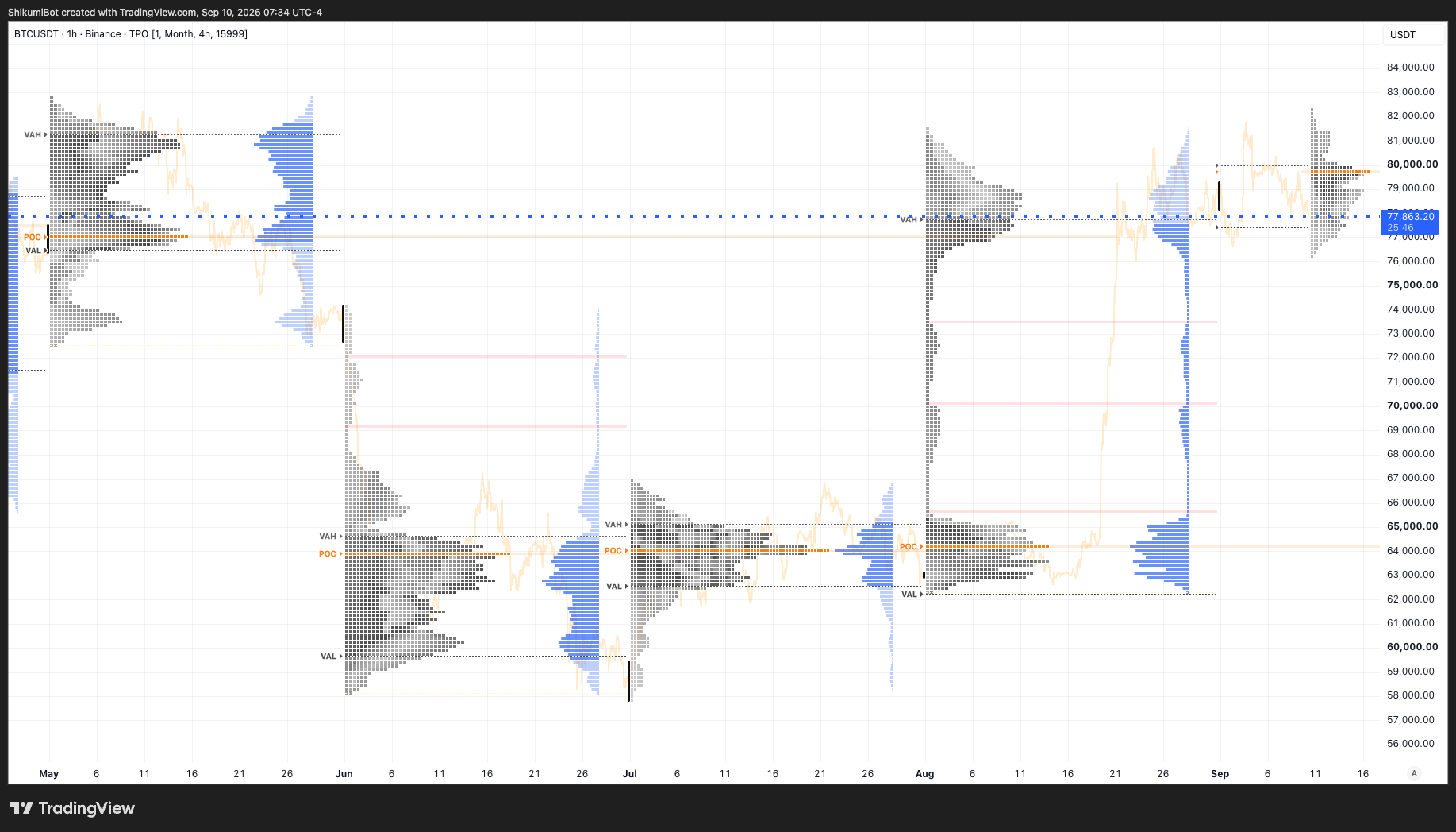Click the 80,000.00 price axis label

1412,164
